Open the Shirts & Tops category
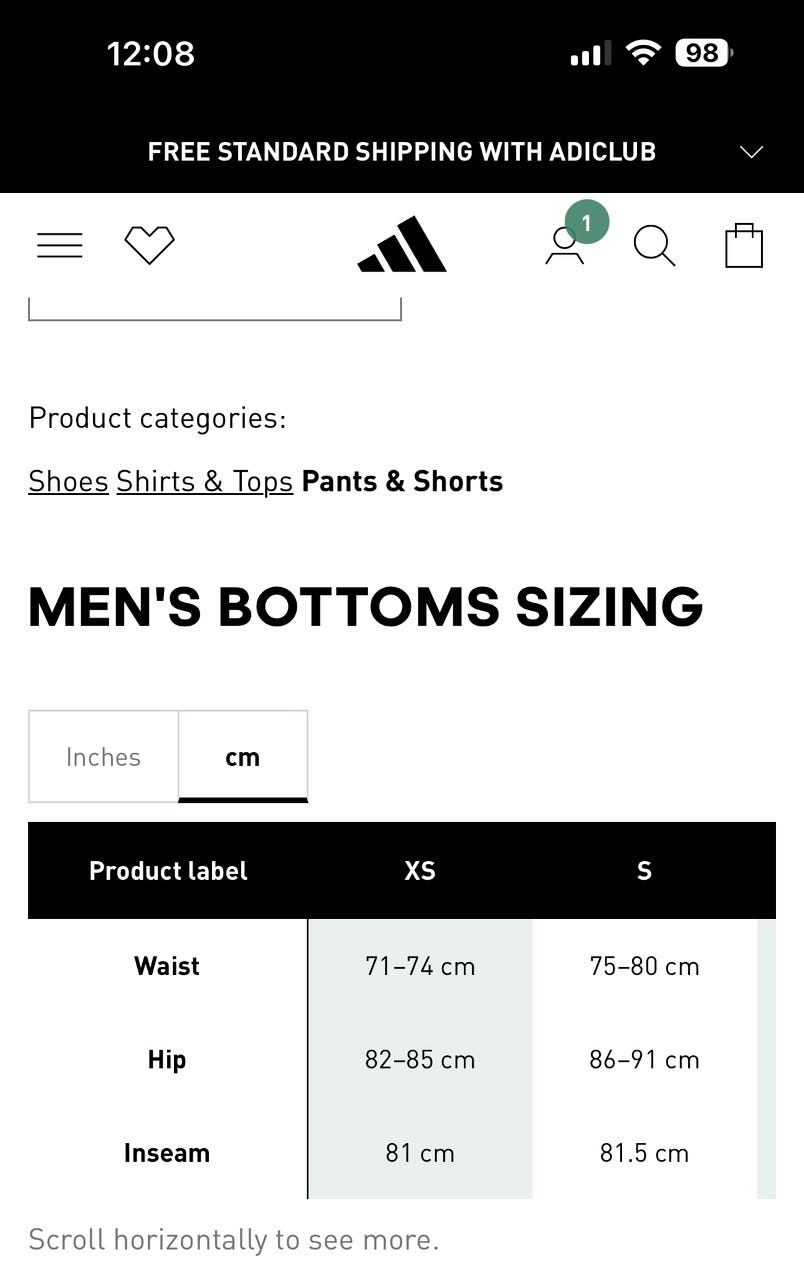804x1280 pixels. tap(204, 481)
